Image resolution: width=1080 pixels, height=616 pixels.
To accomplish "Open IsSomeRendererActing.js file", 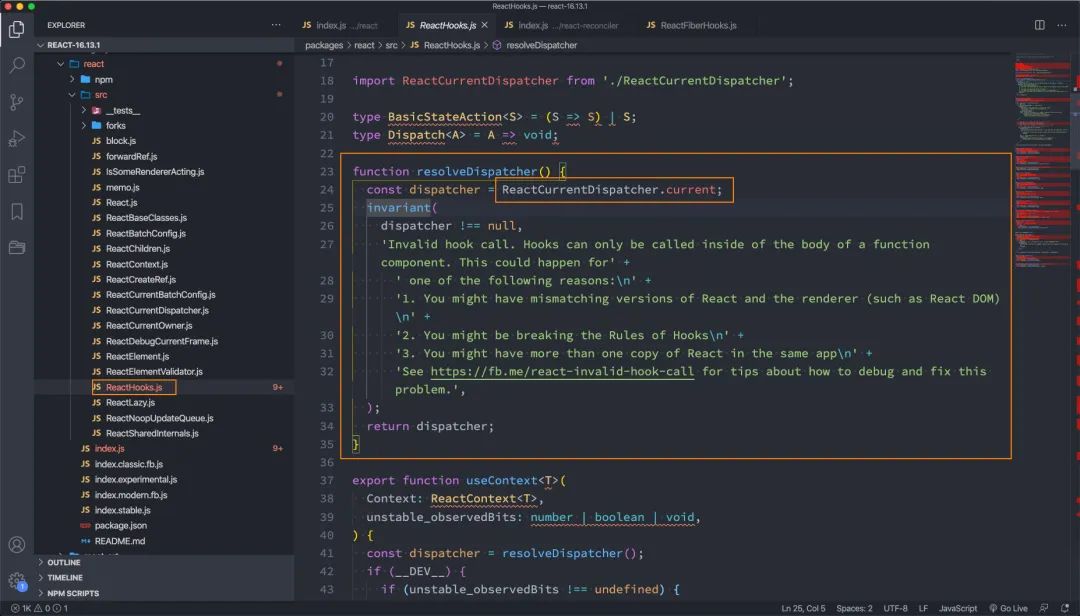I will [154, 172].
